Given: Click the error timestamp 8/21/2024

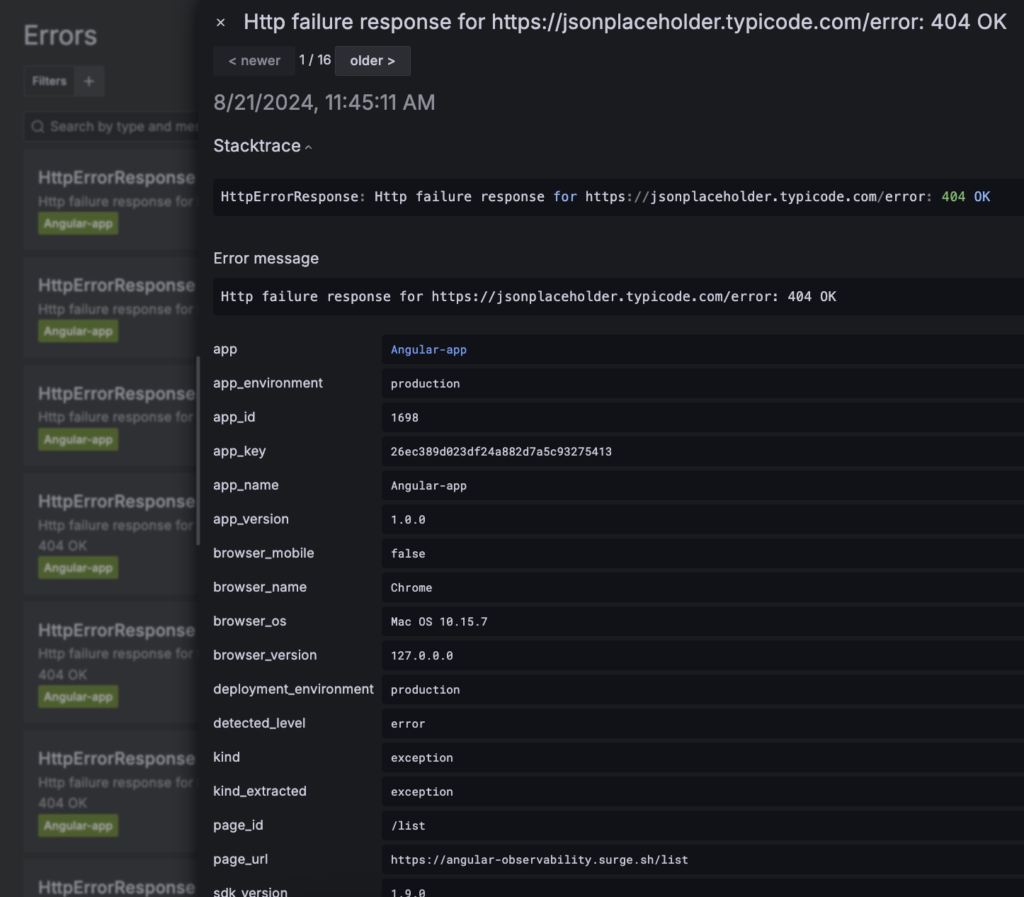Looking at the screenshot, I should [323, 102].
